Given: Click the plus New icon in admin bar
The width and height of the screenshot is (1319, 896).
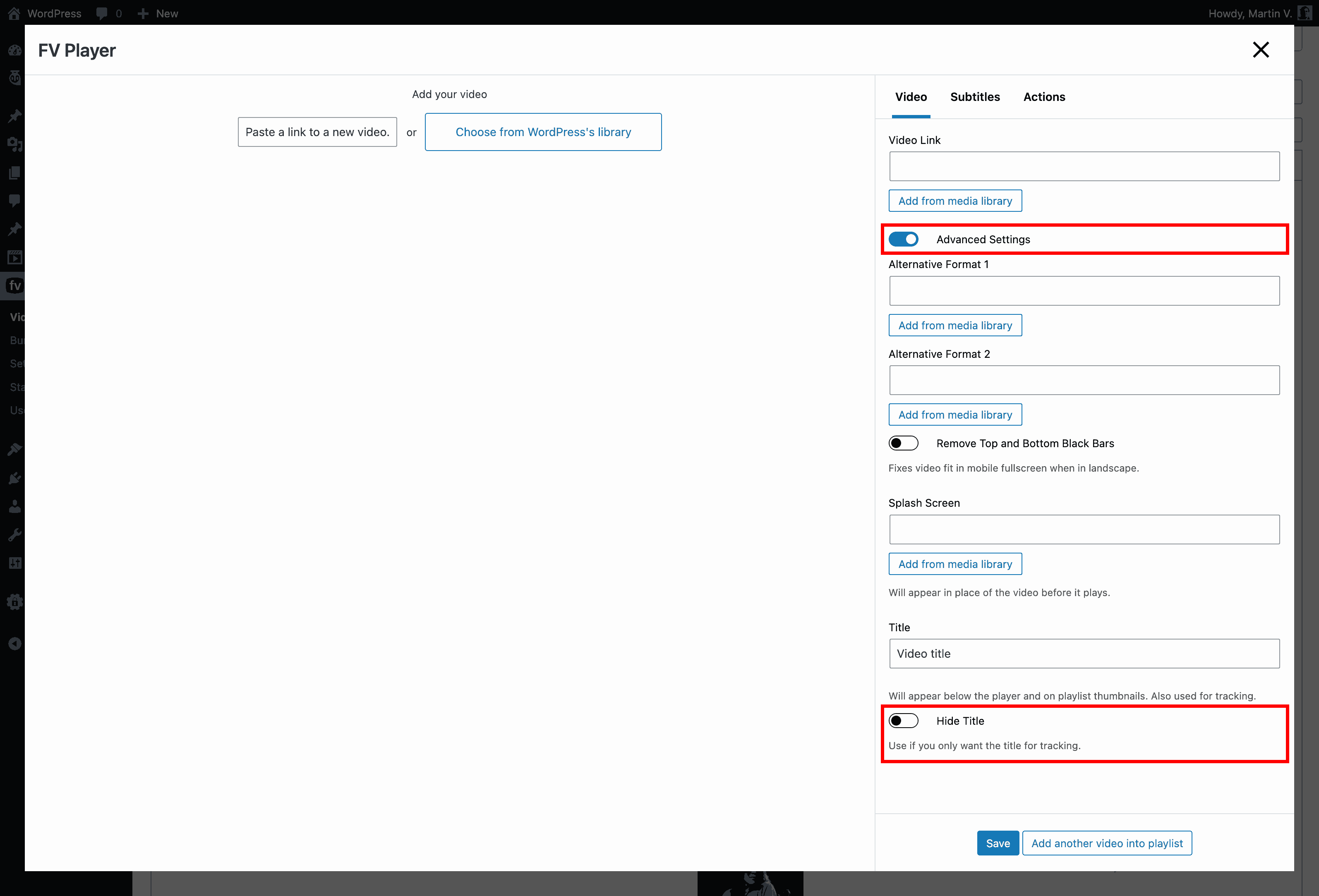Looking at the screenshot, I should [143, 13].
